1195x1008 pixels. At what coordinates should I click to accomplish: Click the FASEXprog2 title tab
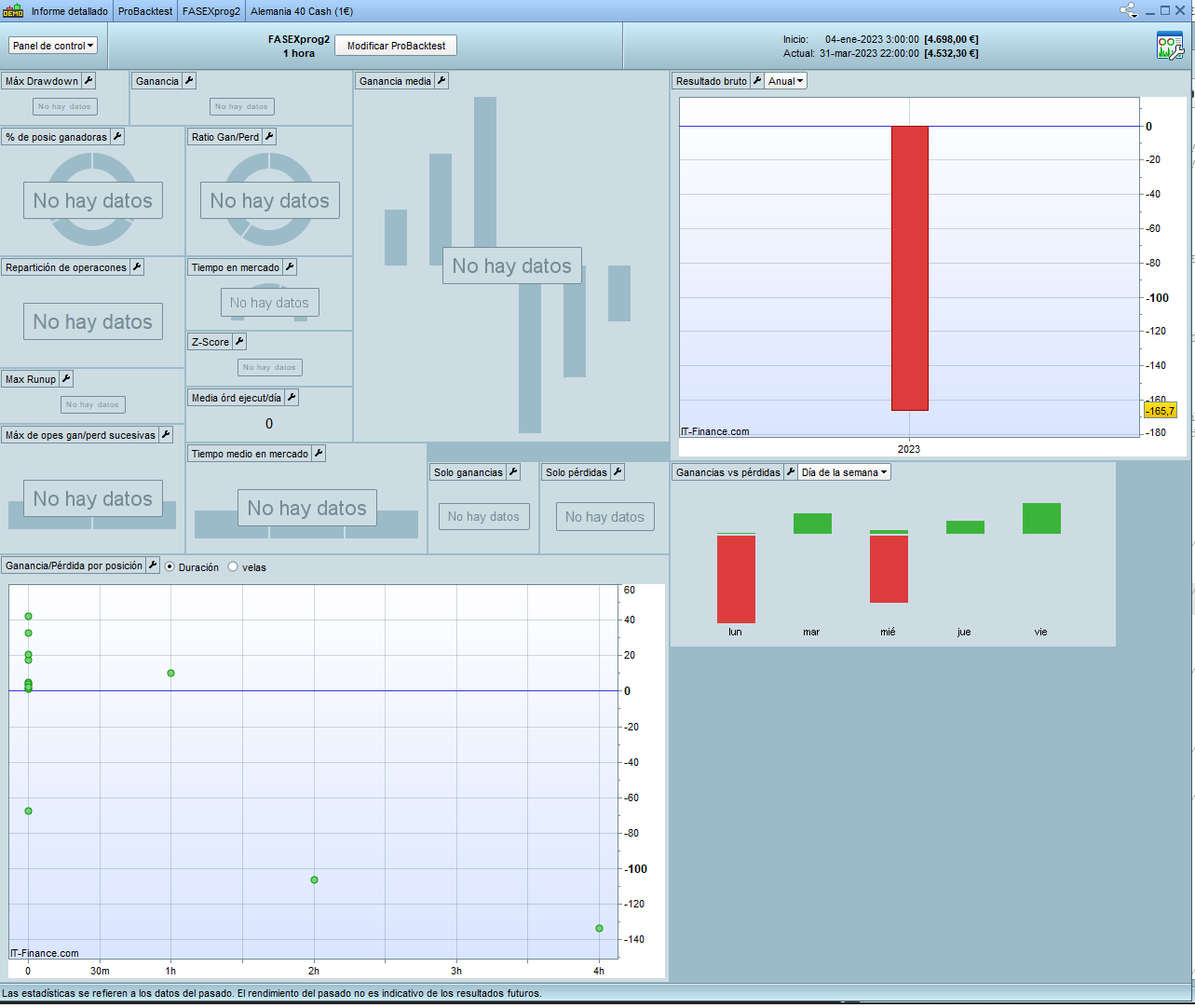(211, 11)
